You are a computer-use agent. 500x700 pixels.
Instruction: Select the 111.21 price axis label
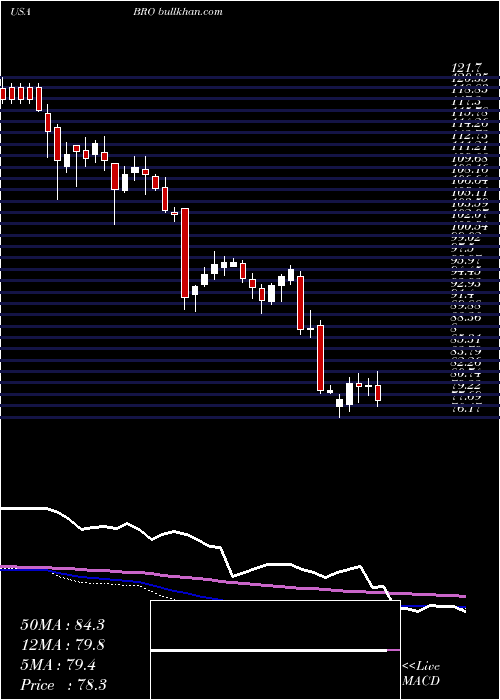pos(468,148)
